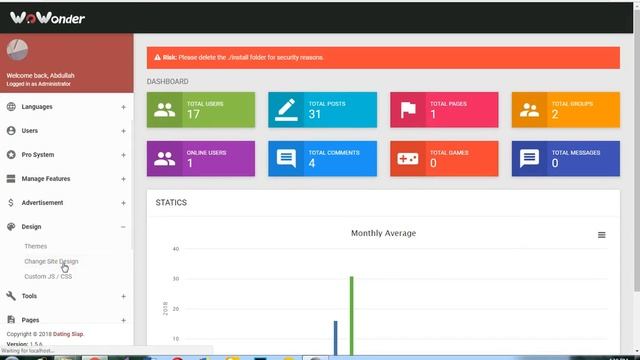Click the blue bar in the chart
Image resolution: width=640 pixels, height=360 pixels.
(x=336, y=338)
